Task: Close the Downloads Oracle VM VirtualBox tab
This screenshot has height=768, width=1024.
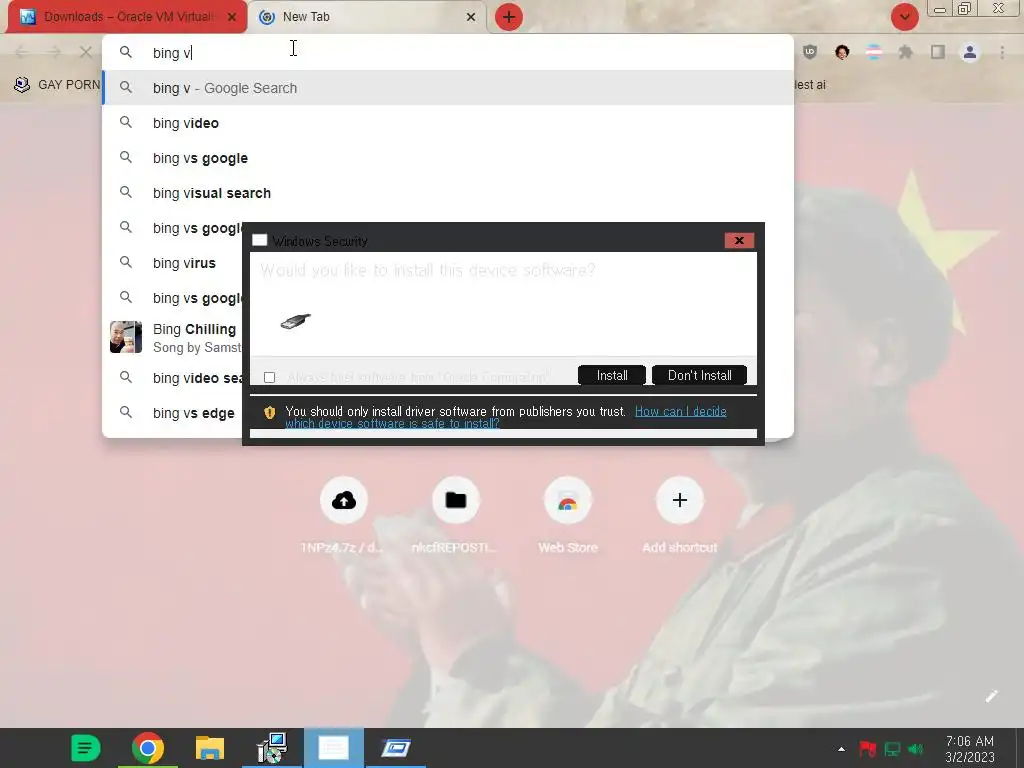Action: click(x=232, y=17)
